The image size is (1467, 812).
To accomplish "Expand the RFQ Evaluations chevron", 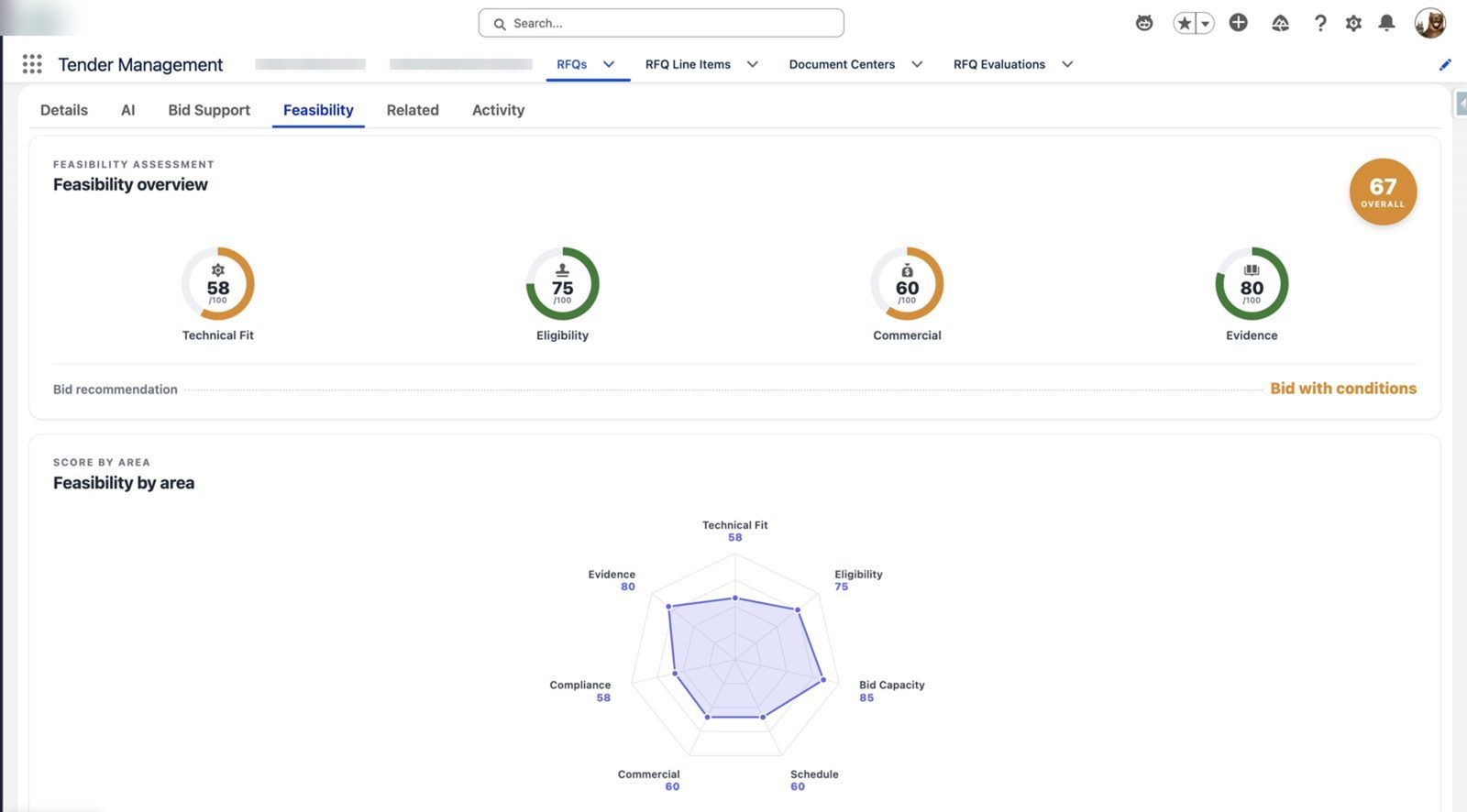I will pos(1067,64).
